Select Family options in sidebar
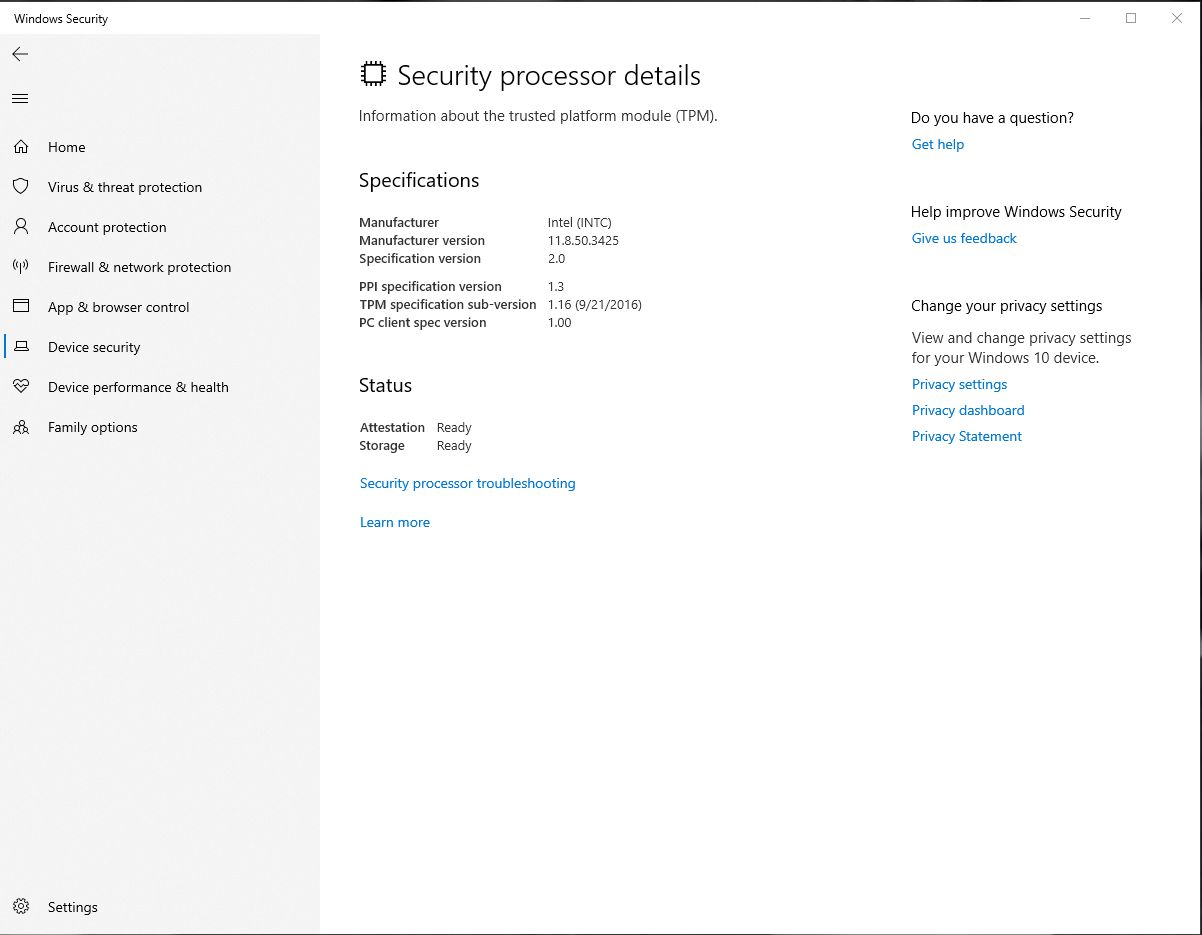The width and height of the screenshot is (1202, 935). tap(92, 427)
